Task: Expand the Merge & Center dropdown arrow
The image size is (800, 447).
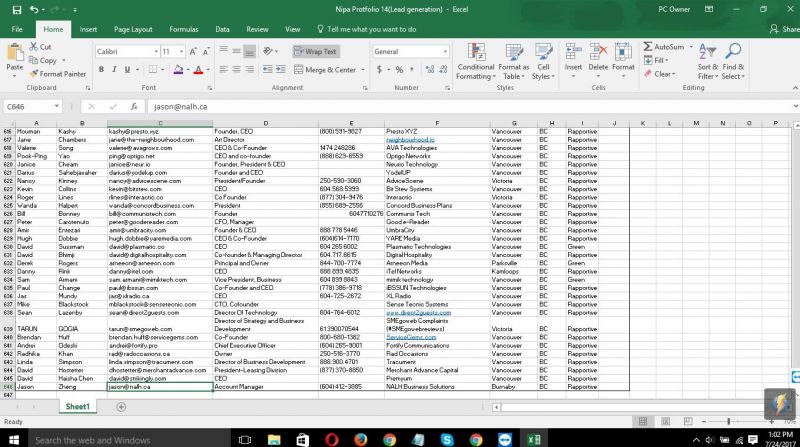Action: point(363,70)
